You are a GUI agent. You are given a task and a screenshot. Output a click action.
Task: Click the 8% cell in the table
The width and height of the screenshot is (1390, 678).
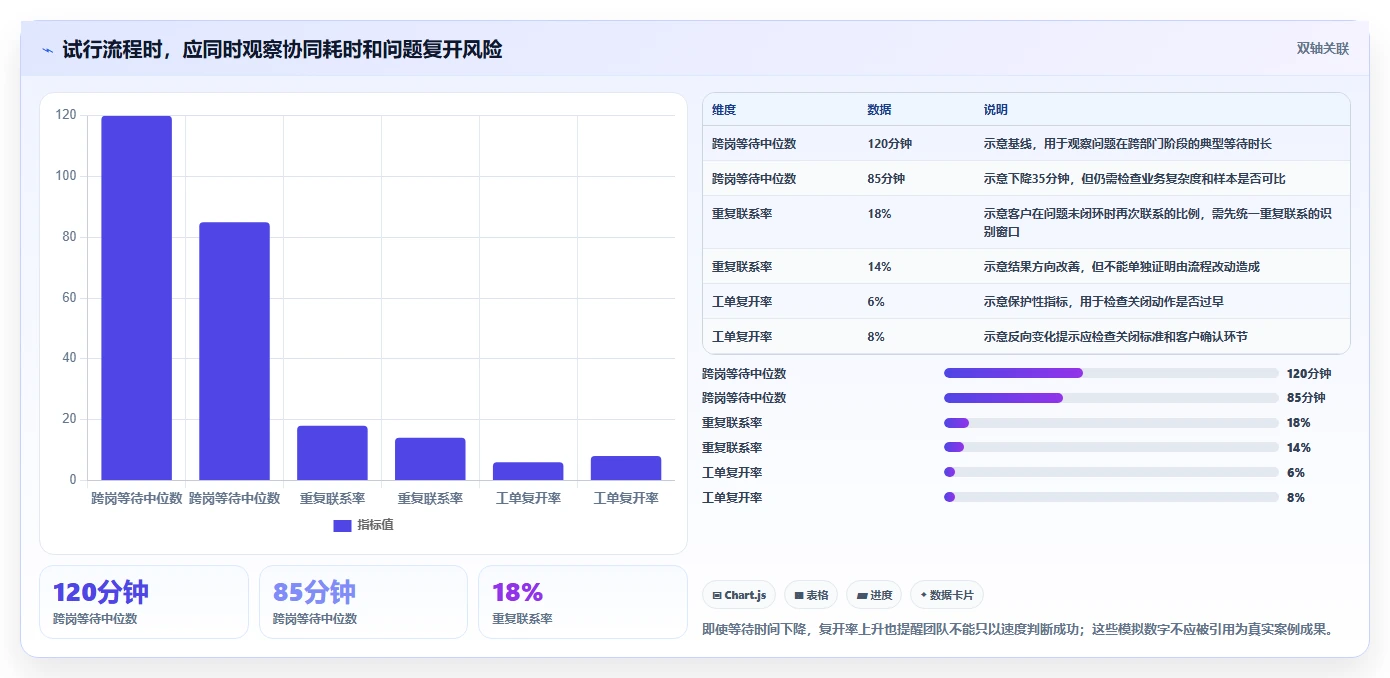pos(876,337)
